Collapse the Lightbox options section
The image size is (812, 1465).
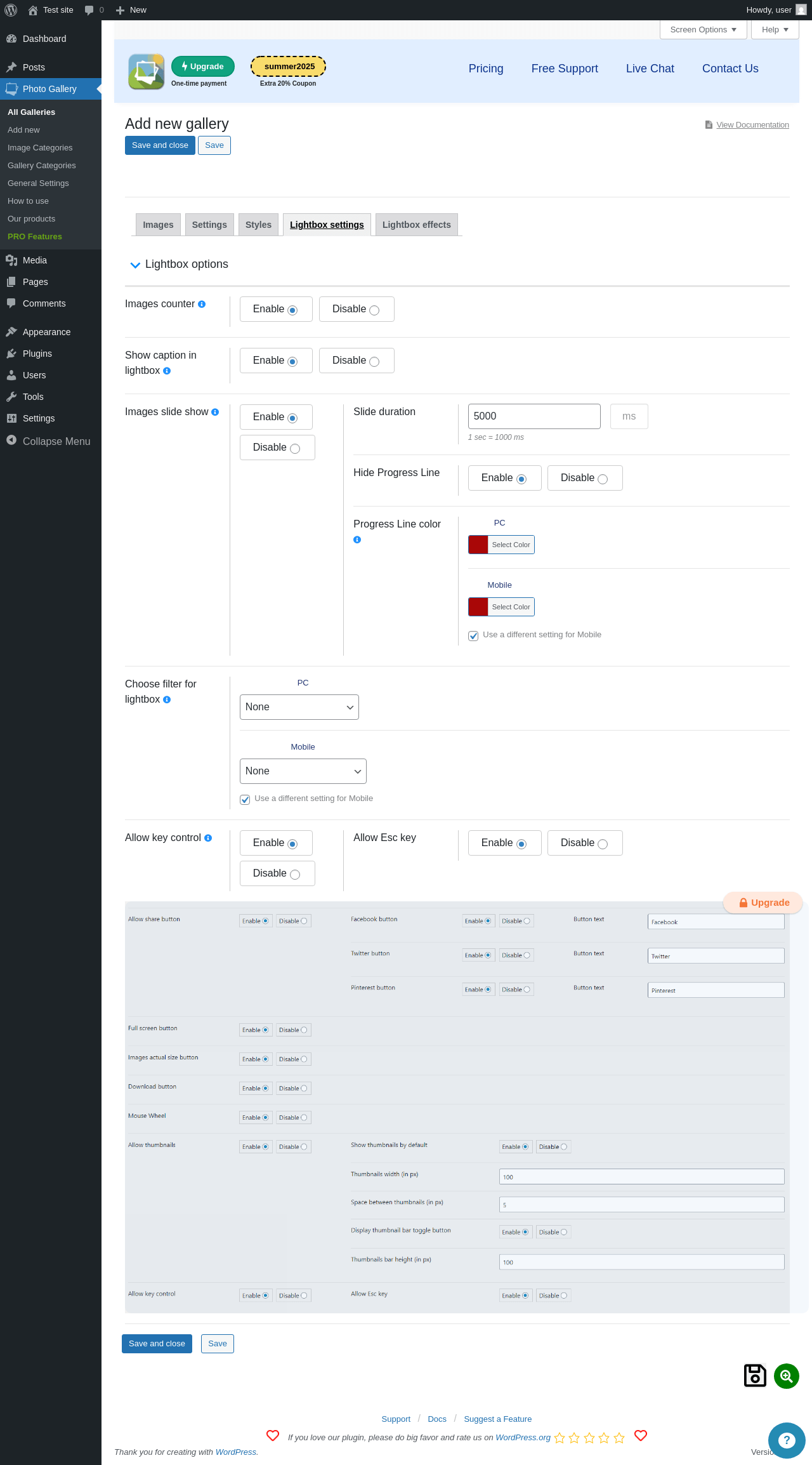135,265
